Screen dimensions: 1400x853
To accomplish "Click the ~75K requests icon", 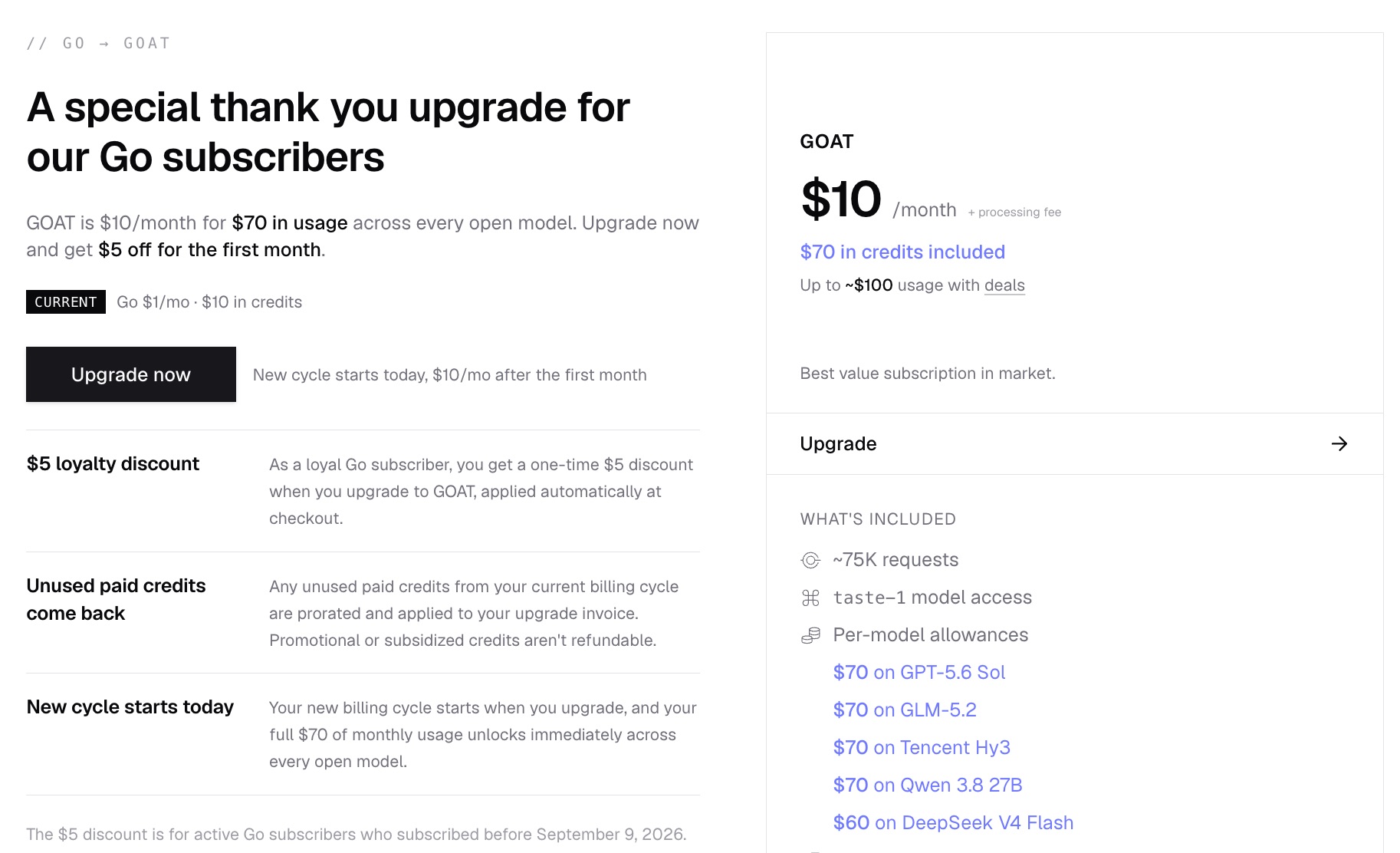I will coord(810,560).
